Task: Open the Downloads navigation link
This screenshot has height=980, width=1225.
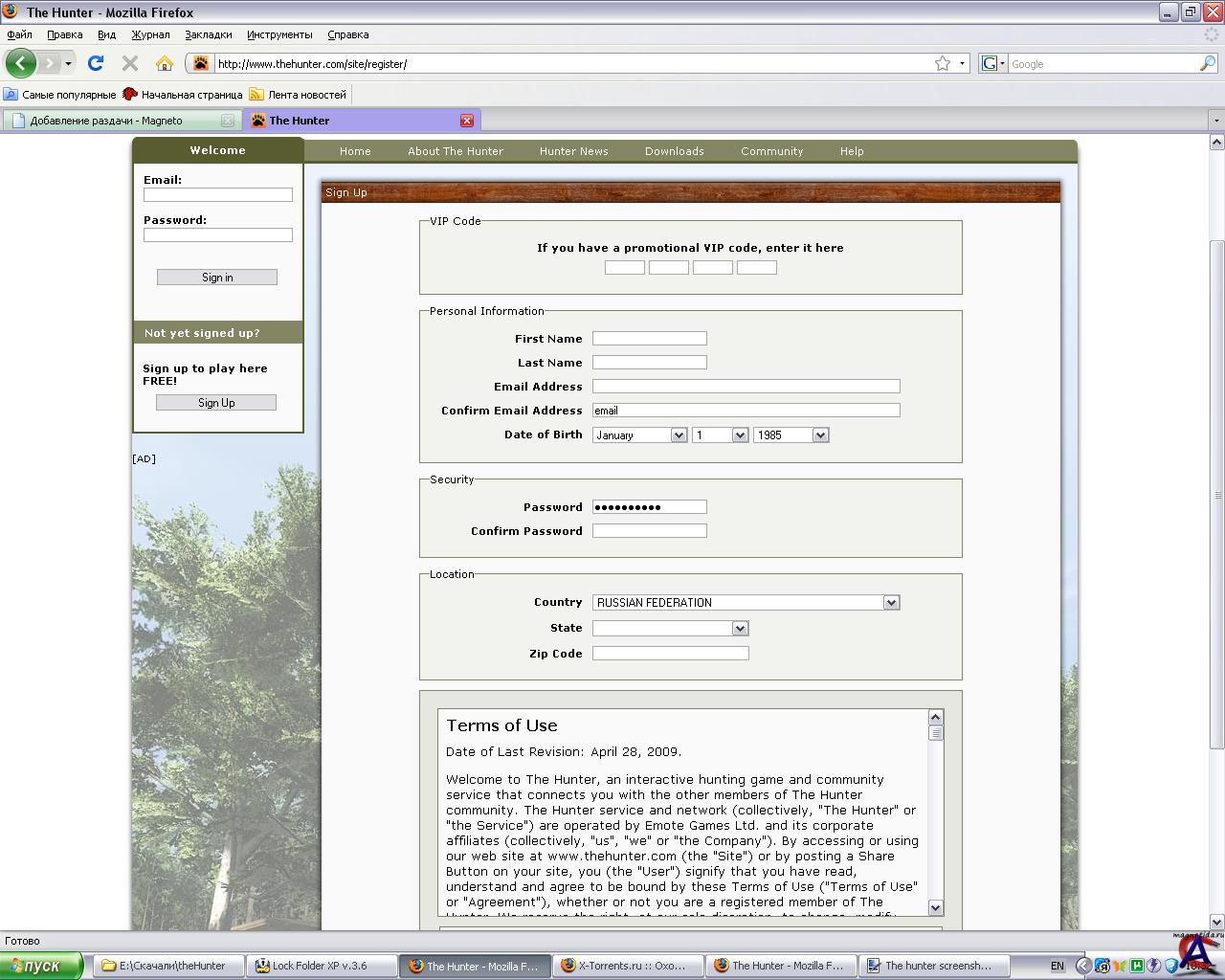Action: point(675,151)
